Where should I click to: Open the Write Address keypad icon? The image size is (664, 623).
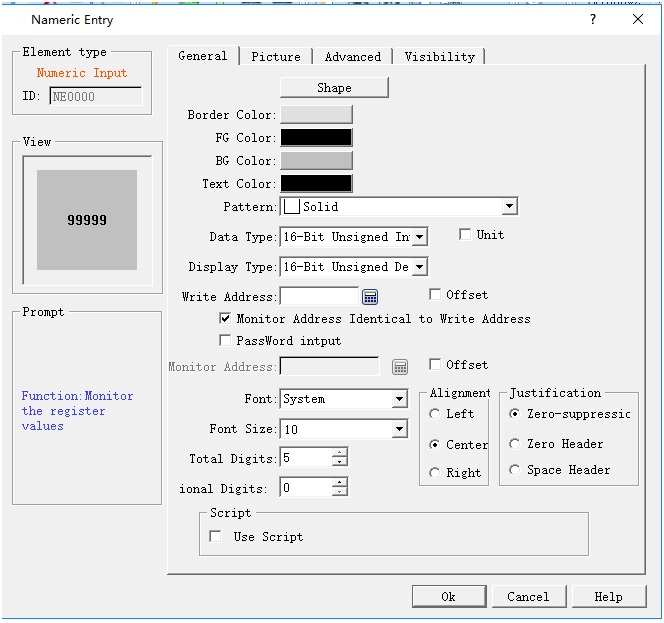(x=370, y=297)
